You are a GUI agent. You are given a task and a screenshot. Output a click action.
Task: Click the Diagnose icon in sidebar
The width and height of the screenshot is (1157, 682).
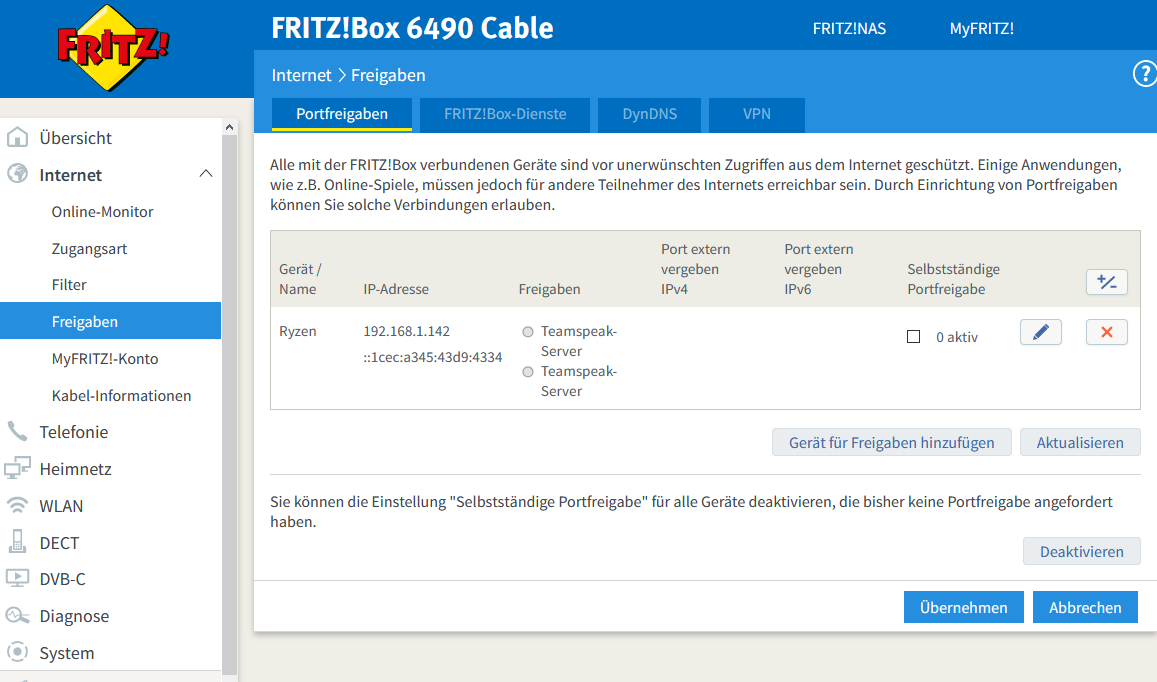[17, 616]
